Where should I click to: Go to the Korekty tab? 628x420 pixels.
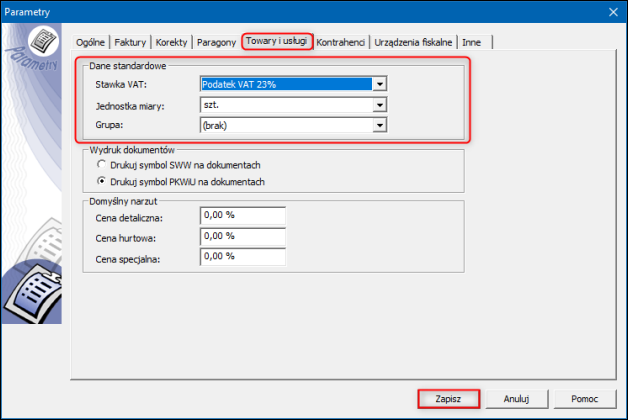[x=172, y=41]
